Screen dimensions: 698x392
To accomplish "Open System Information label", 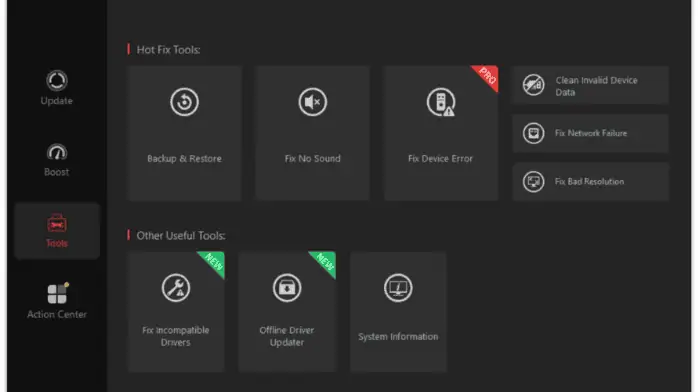I will point(398,337).
